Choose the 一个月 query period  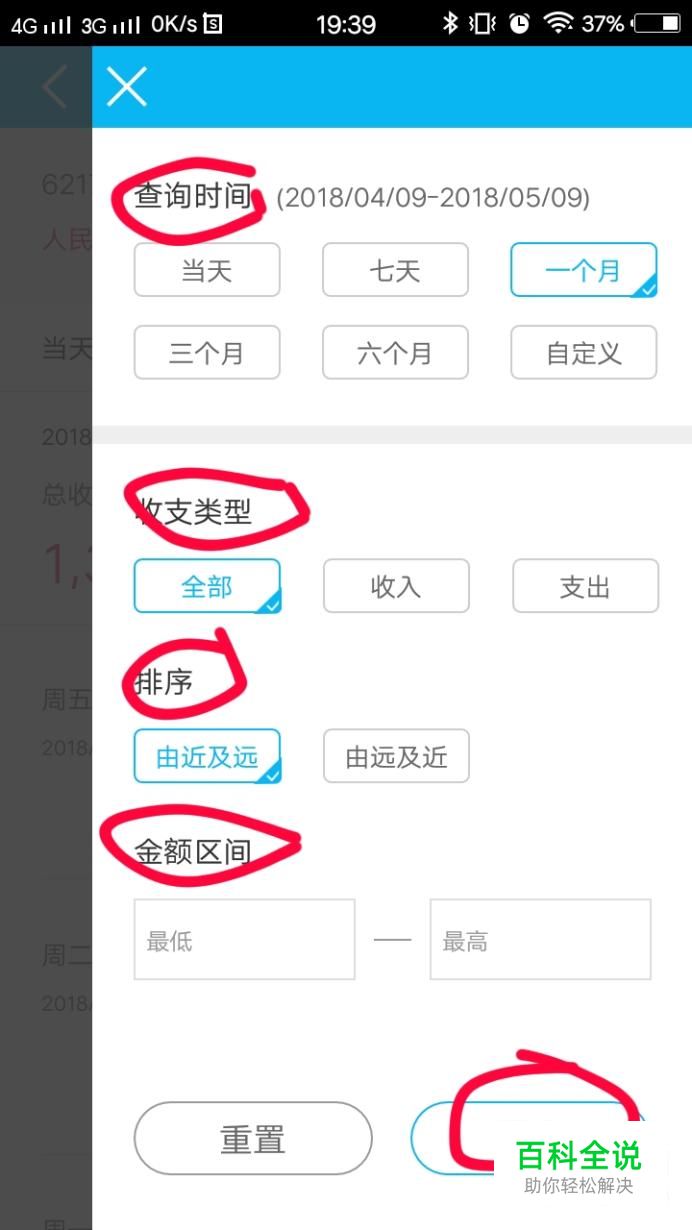(x=584, y=270)
